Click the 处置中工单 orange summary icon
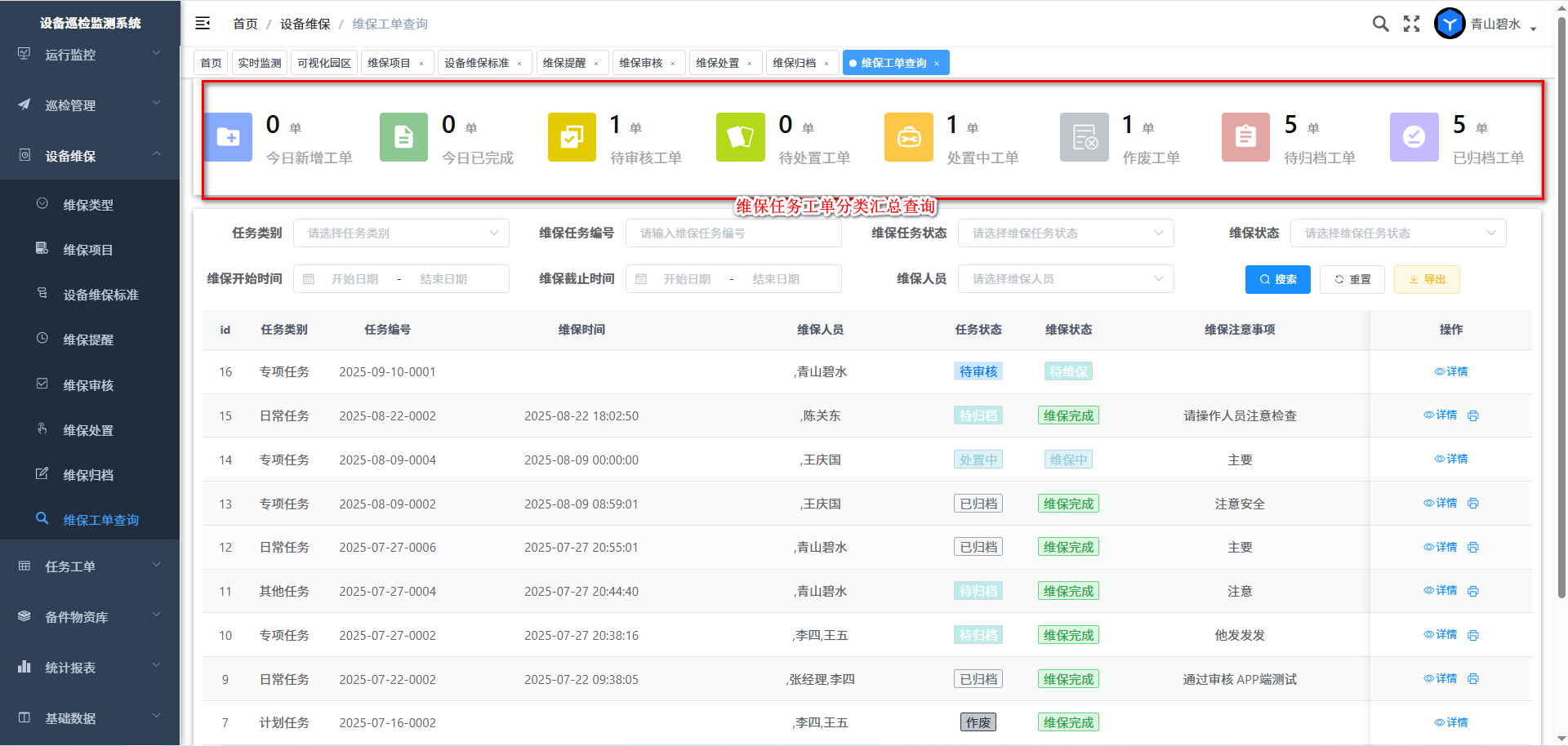 coord(908,137)
